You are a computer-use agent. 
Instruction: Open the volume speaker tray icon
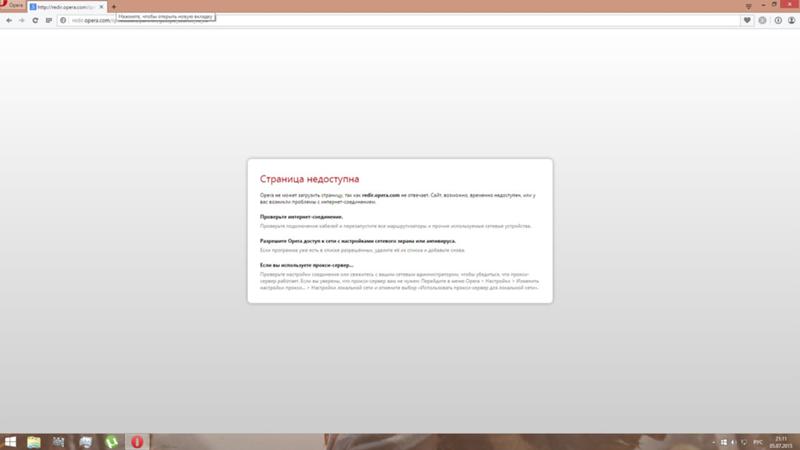(x=734, y=442)
